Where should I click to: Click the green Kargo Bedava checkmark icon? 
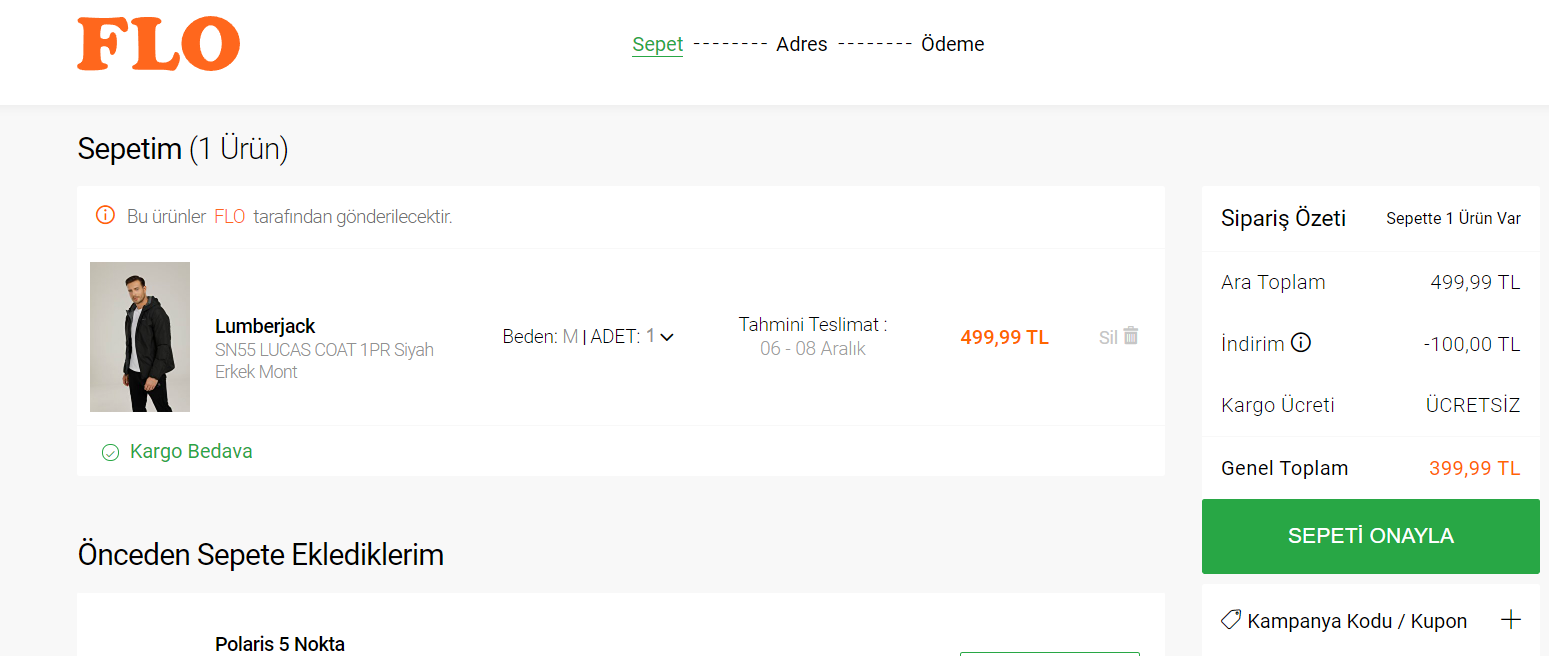pyautogui.click(x=111, y=452)
